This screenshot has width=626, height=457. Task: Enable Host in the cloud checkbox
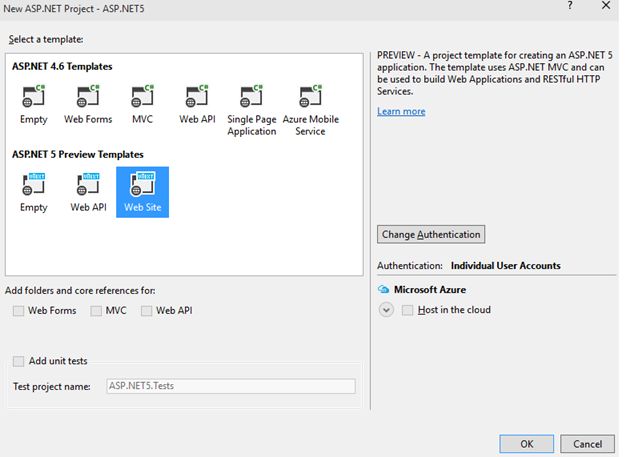407,310
